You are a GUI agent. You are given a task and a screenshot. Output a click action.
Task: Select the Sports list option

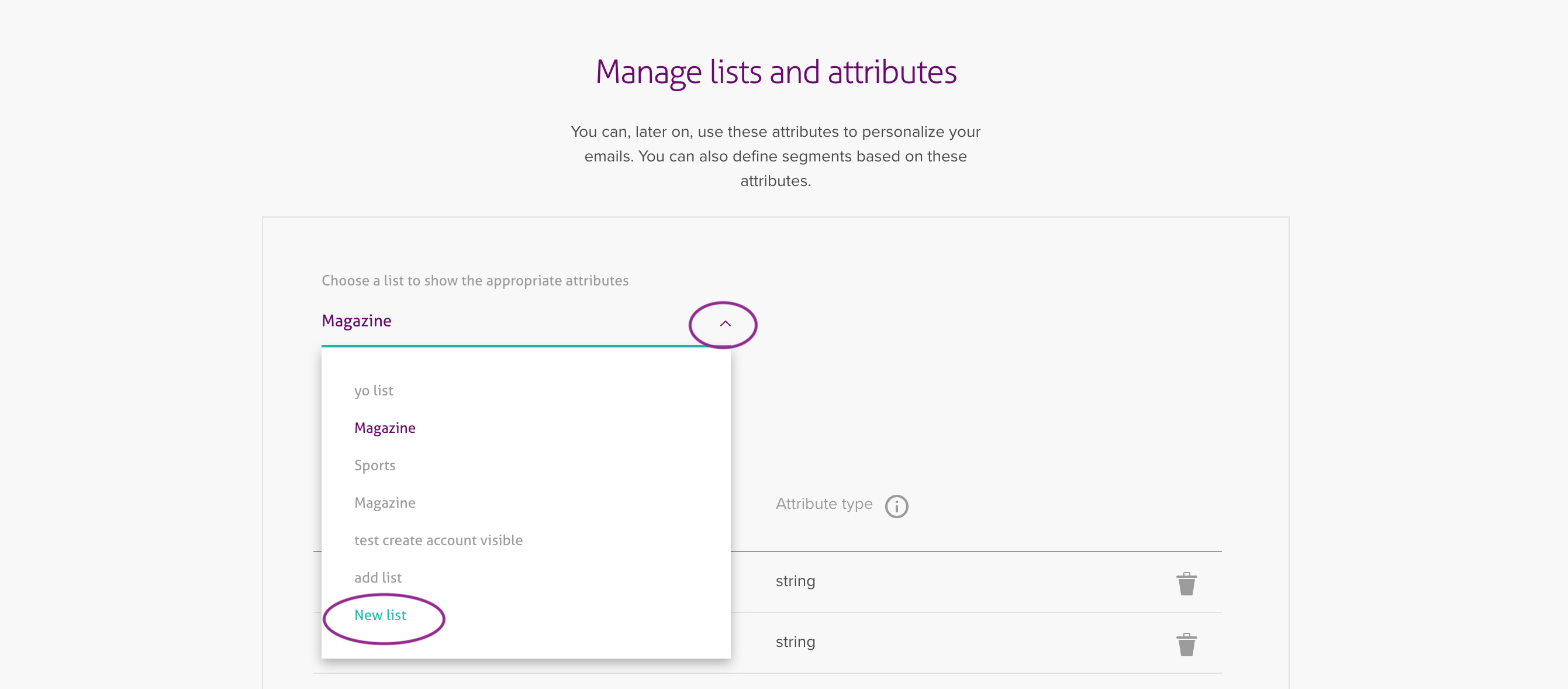pyautogui.click(x=375, y=466)
